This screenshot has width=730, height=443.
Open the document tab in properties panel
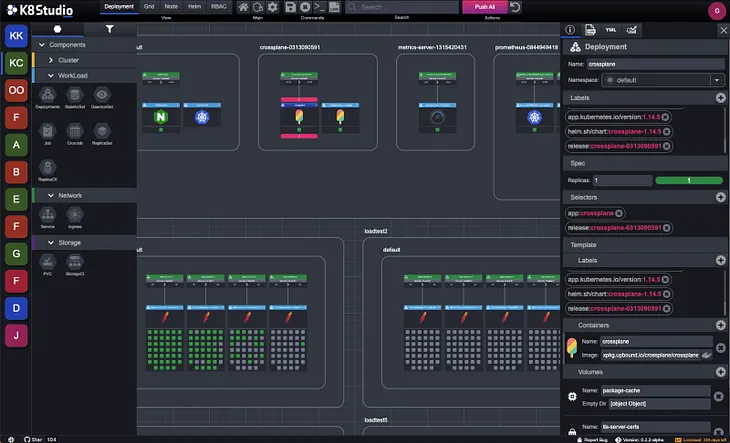[x=590, y=30]
